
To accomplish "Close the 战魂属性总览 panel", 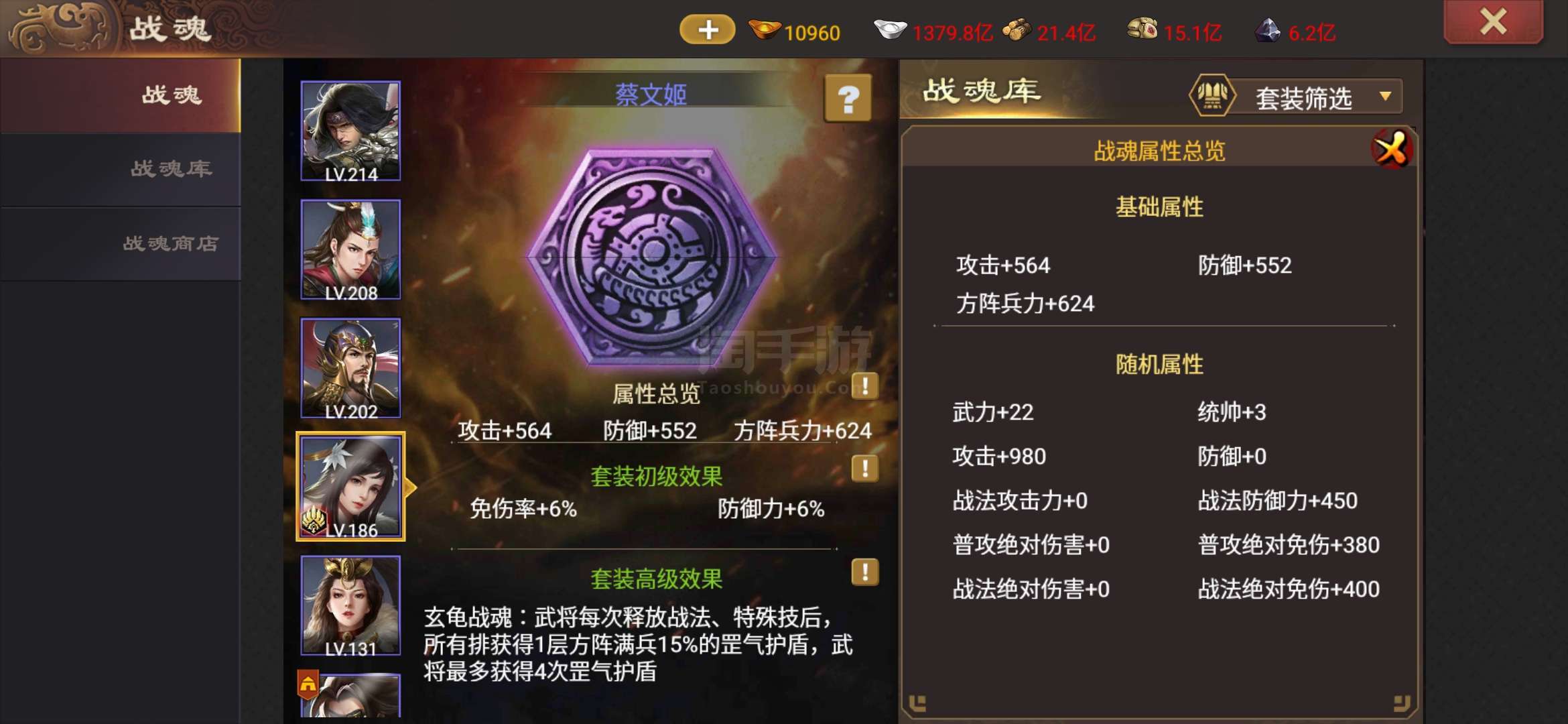I will 1392,148.
